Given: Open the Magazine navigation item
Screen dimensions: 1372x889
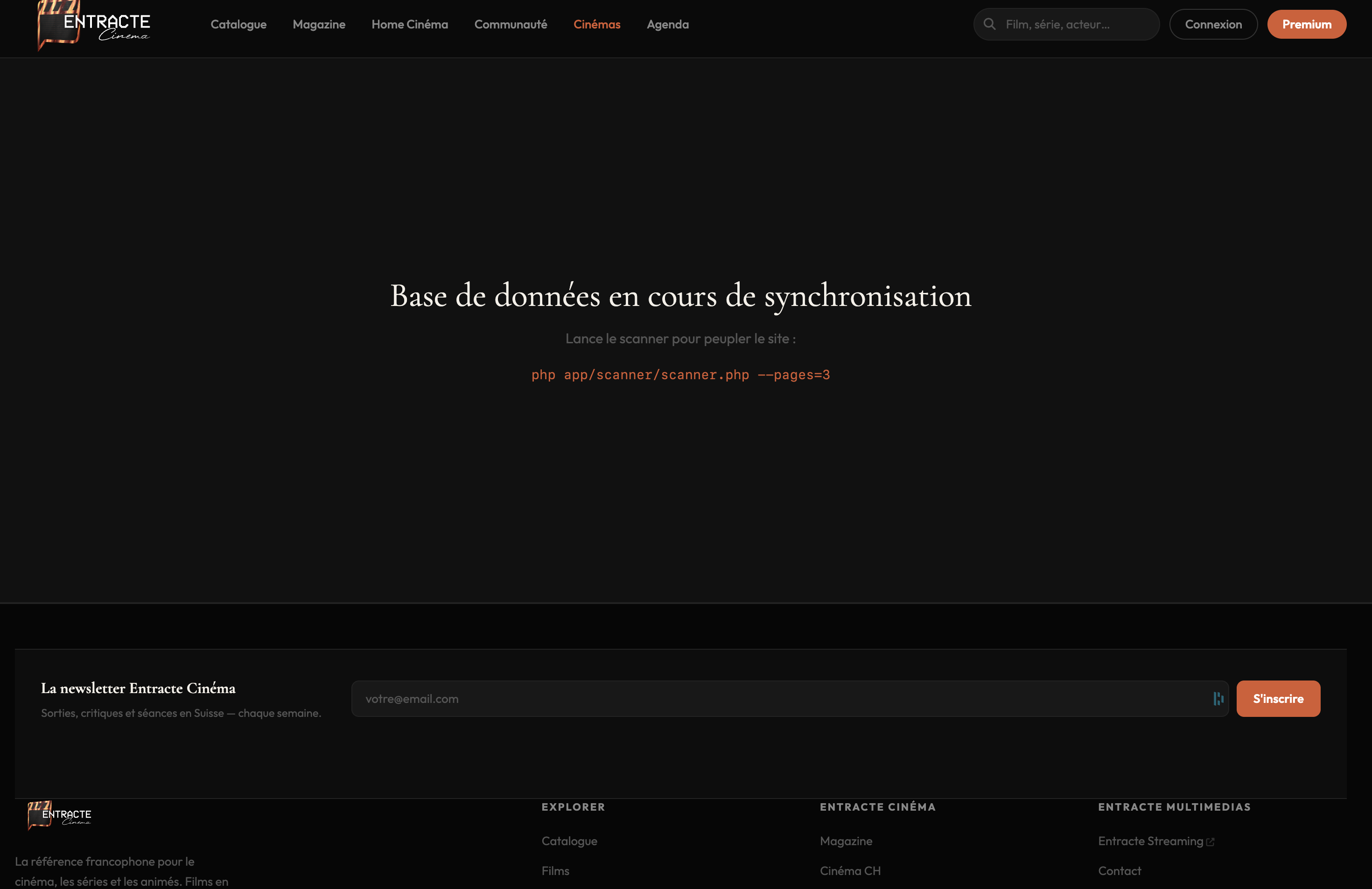Looking at the screenshot, I should (x=319, y=24).
